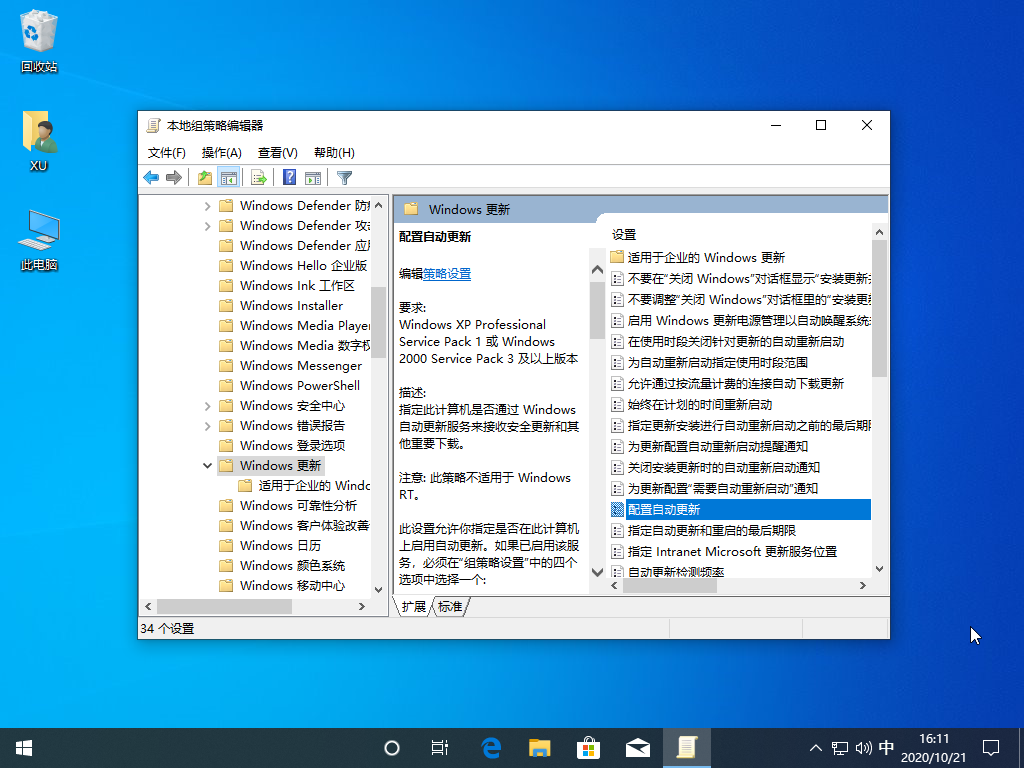Click settings list vertical scrollbar down arrow
Viewport: 1024px width, 768px height.
879,569
